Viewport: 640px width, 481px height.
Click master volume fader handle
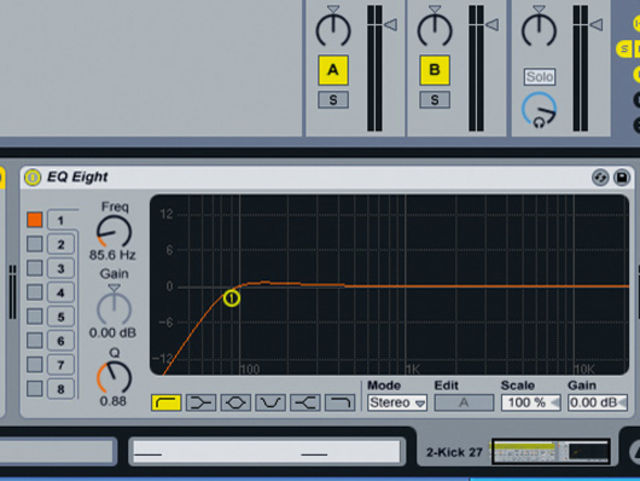[596, 24]
